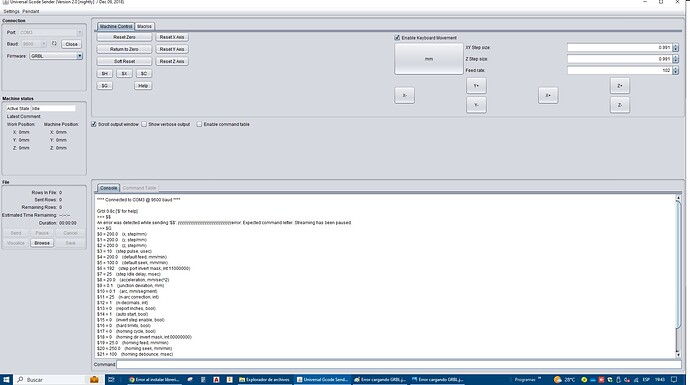Adjust the XY Step size spinner arrows
The height and width of the screenshot is (385, 690).
pyautogui.click(x=675, y=47)
